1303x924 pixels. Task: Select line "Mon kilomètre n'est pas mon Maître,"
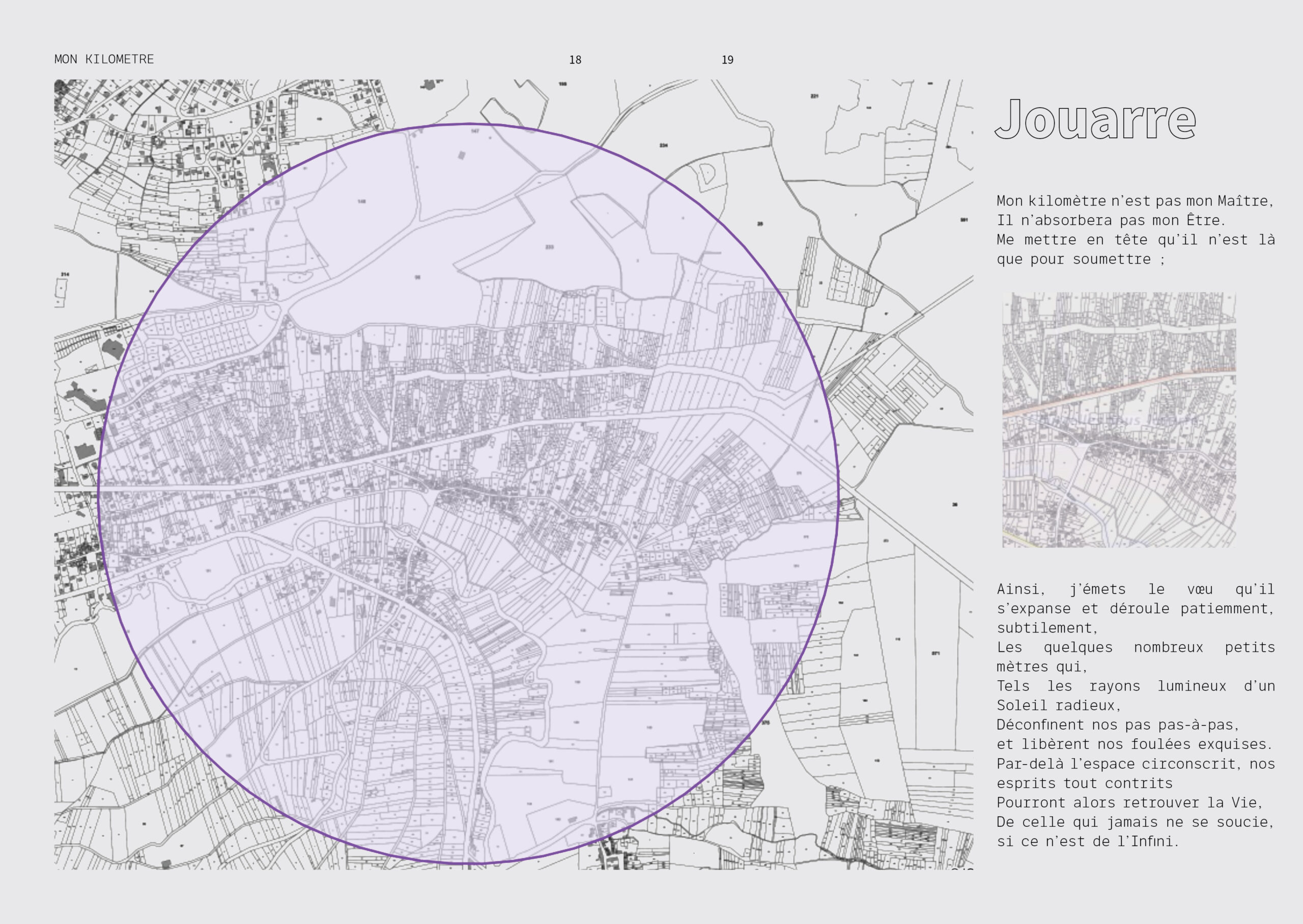point(1135,201)
